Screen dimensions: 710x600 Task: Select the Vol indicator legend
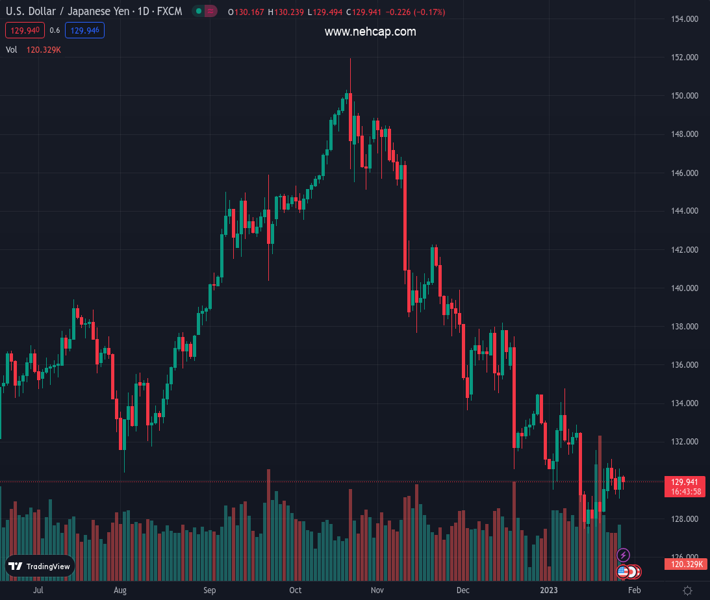click(11, 49)
